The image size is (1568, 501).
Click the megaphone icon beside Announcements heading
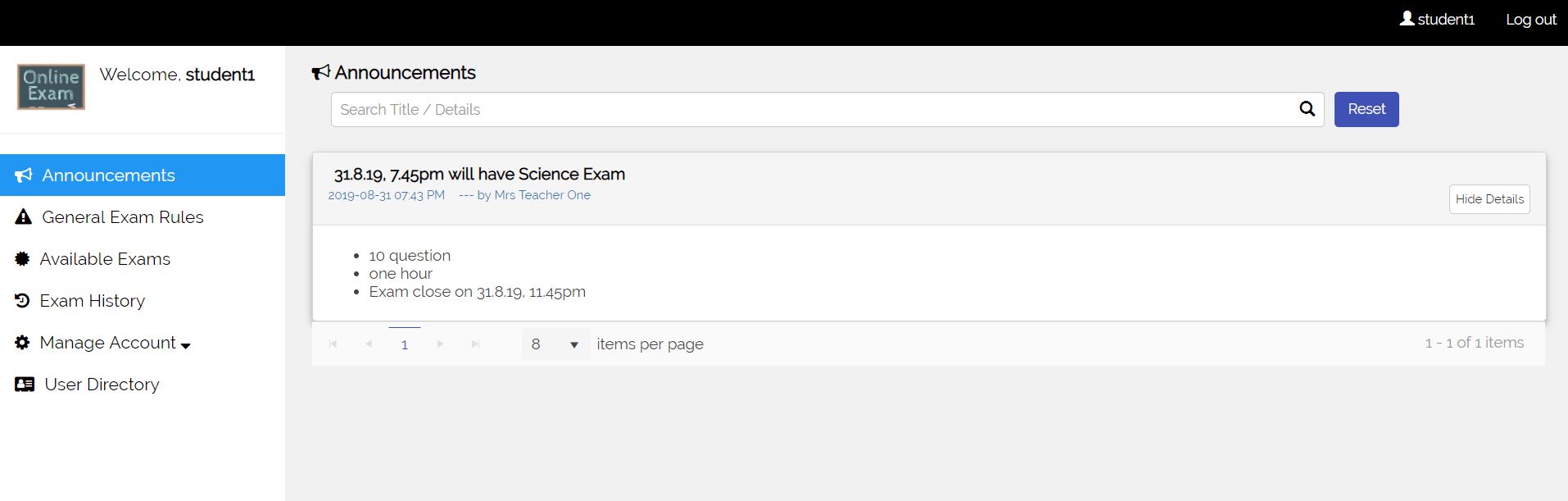tap(321, 73)
